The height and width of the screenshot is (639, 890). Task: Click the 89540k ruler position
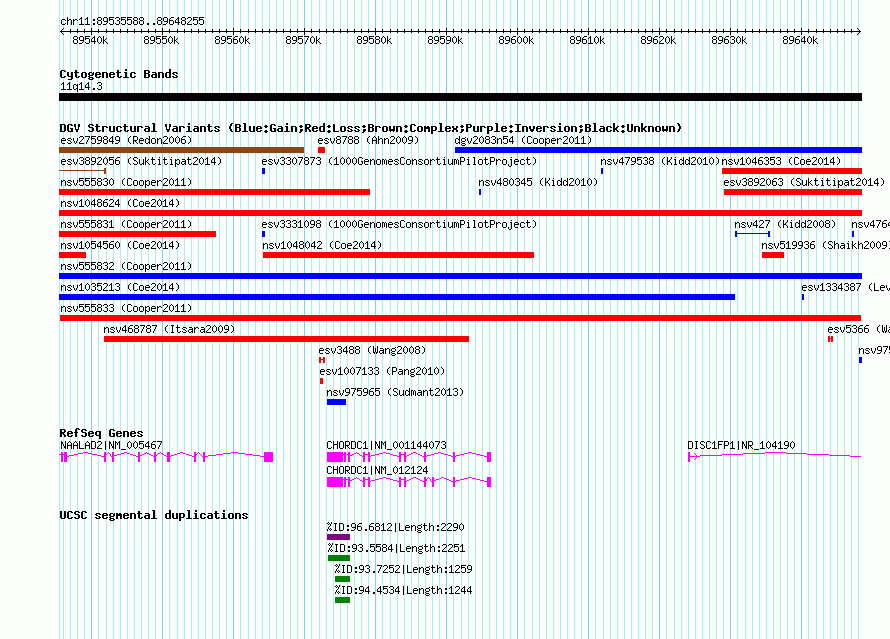coord(90,40)
